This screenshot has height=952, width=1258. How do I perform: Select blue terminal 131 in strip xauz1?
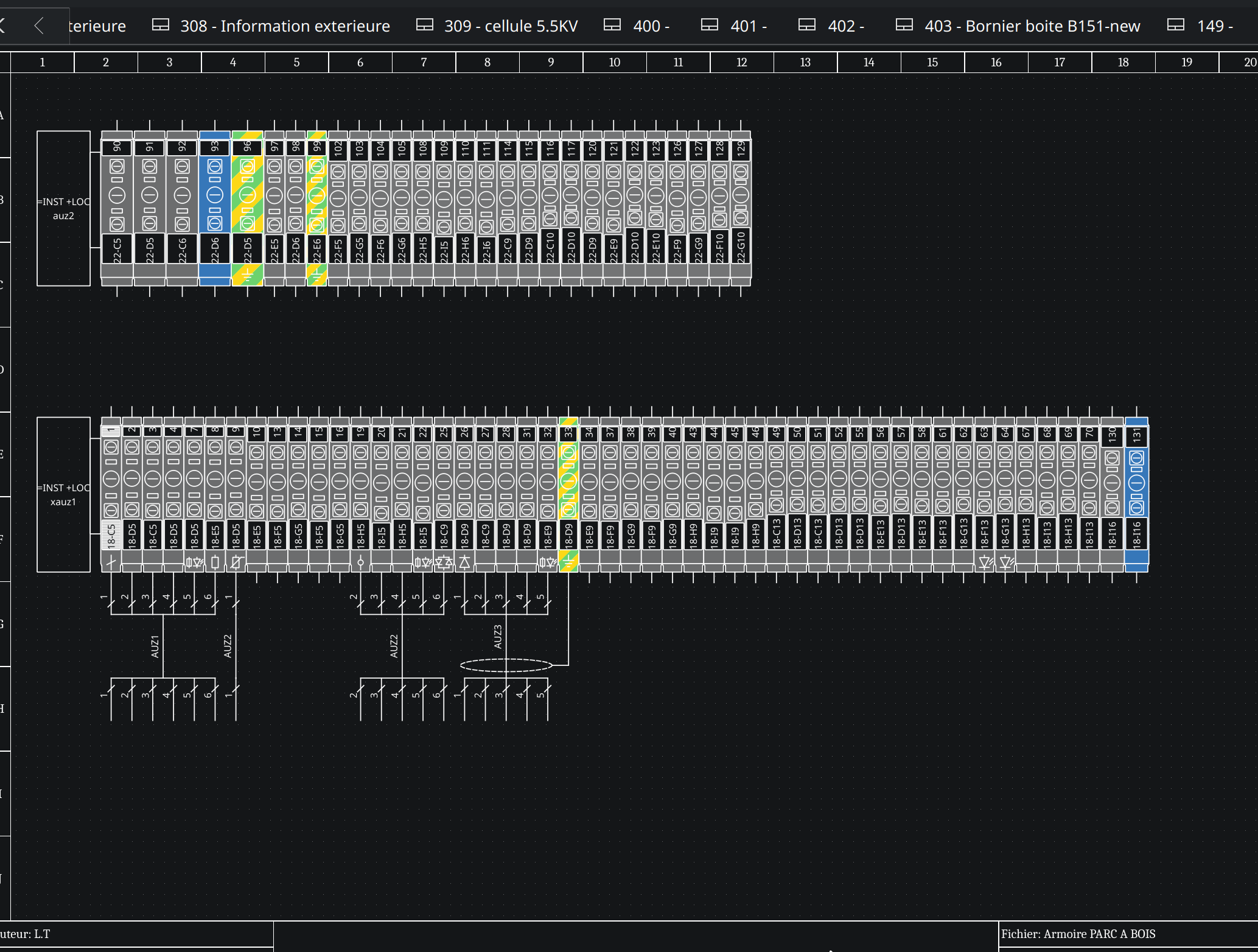click(1136, 494)
